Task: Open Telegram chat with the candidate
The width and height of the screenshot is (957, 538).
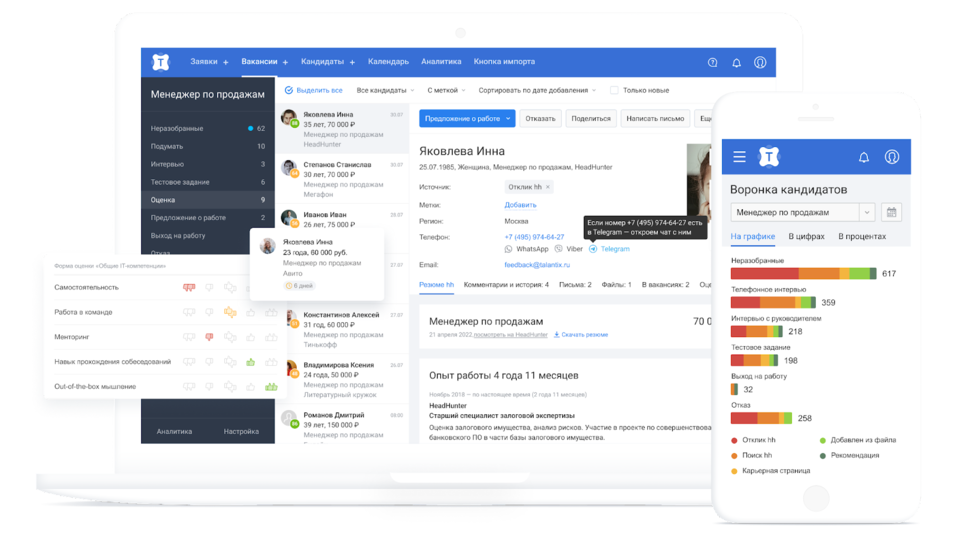Action: (614, 249)
